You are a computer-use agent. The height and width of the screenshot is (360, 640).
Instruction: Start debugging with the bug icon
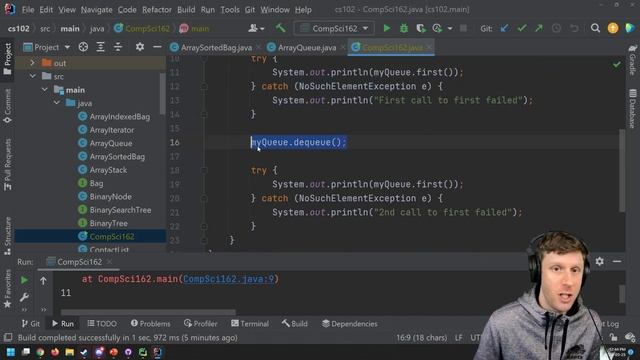click(x=404, y=28)
